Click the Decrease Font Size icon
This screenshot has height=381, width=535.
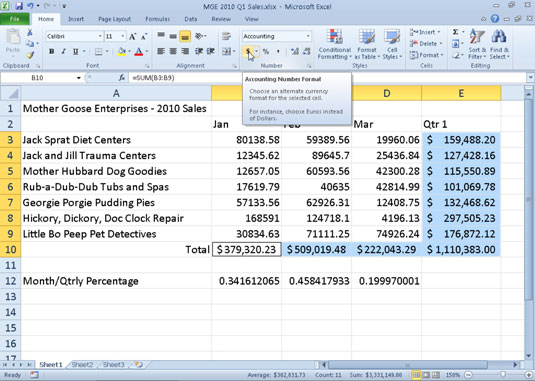coord(144,36)
